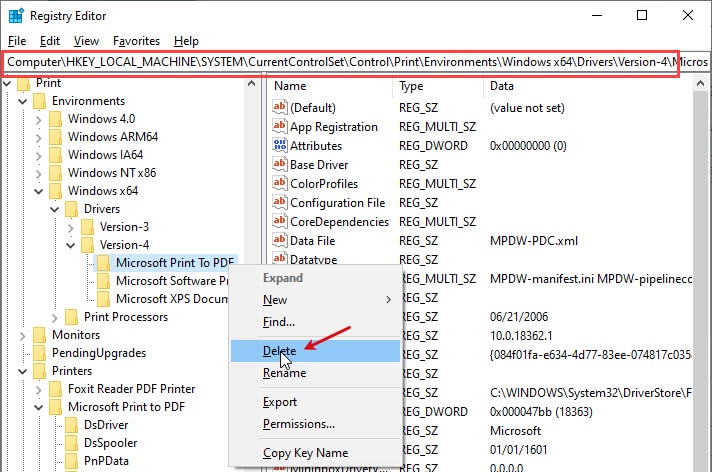Viewport: 712px width, 472px height.
Task: Click the Windows x64 folder icon
Action: point(55,191)
